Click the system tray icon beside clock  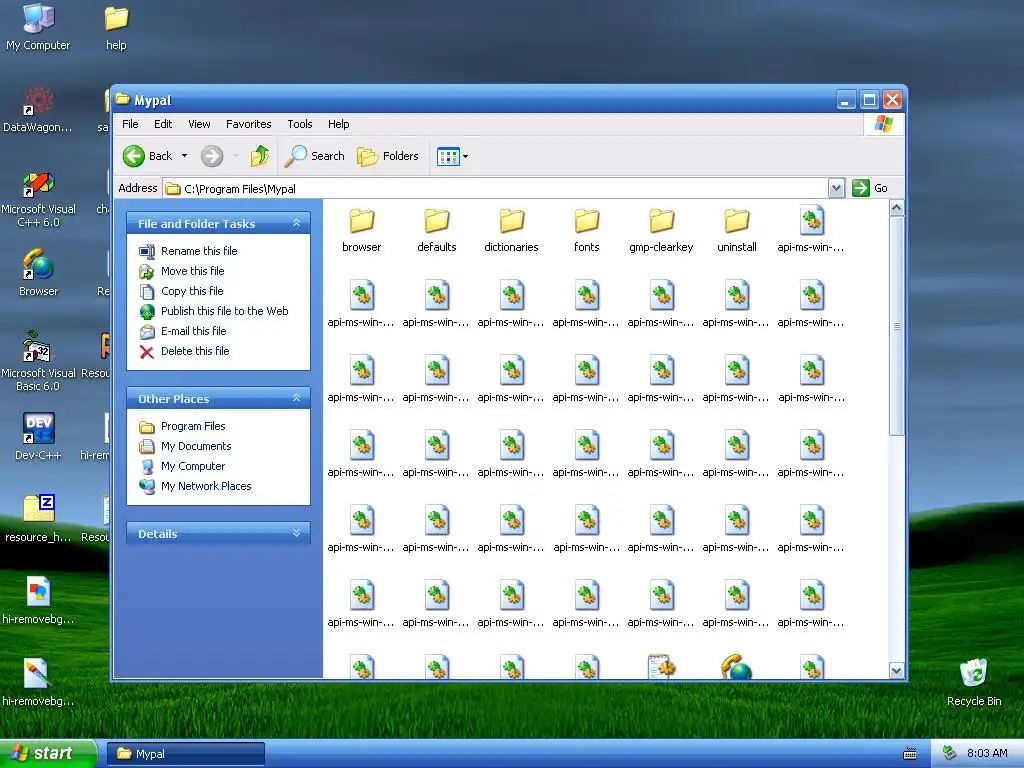950,754
